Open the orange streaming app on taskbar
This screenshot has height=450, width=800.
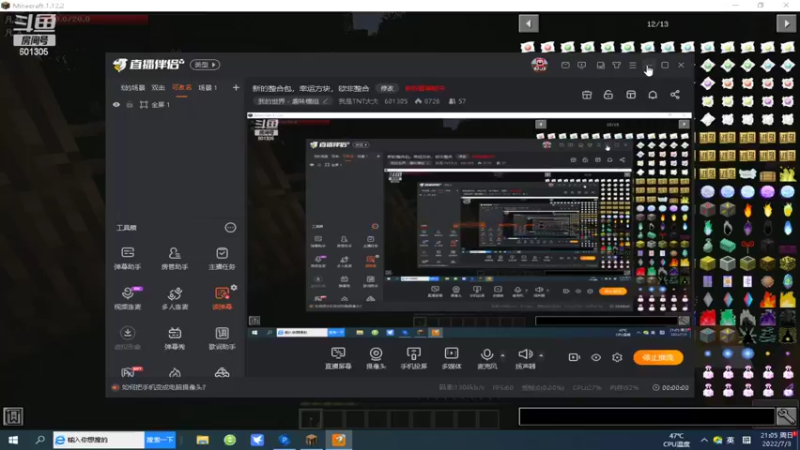pos(339,440)
